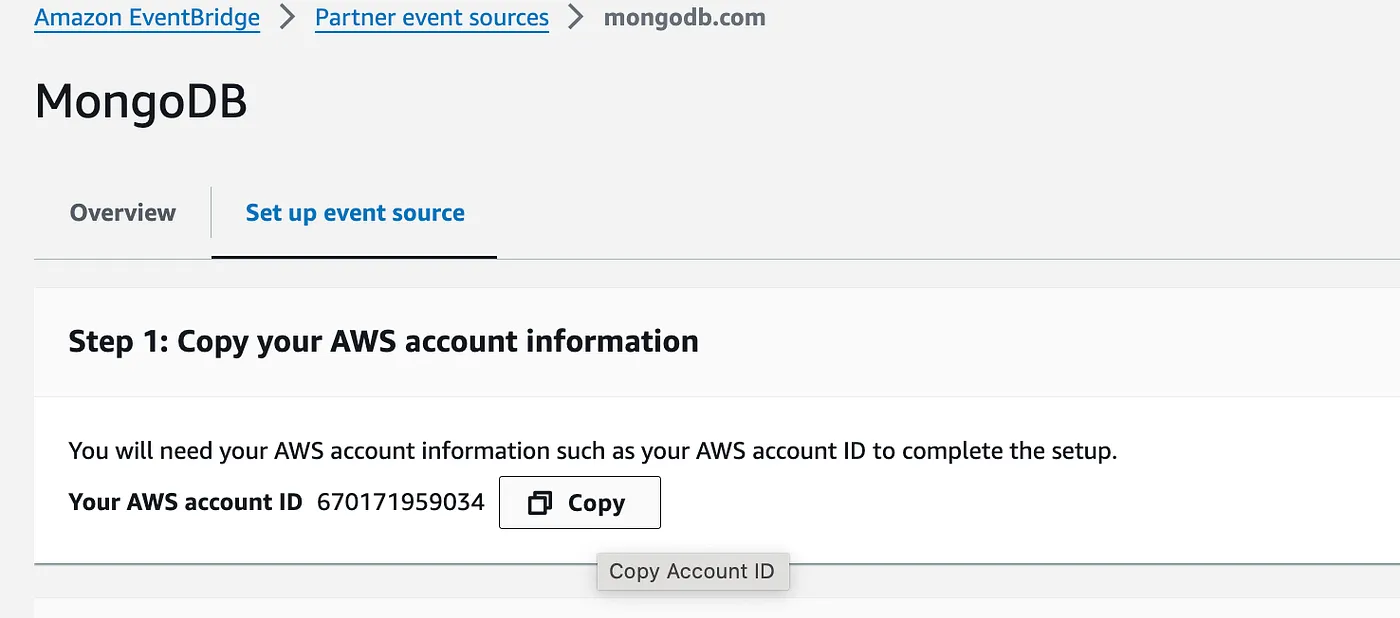Click the MongoDB page title
The image size is (1400, 618).
141,102
